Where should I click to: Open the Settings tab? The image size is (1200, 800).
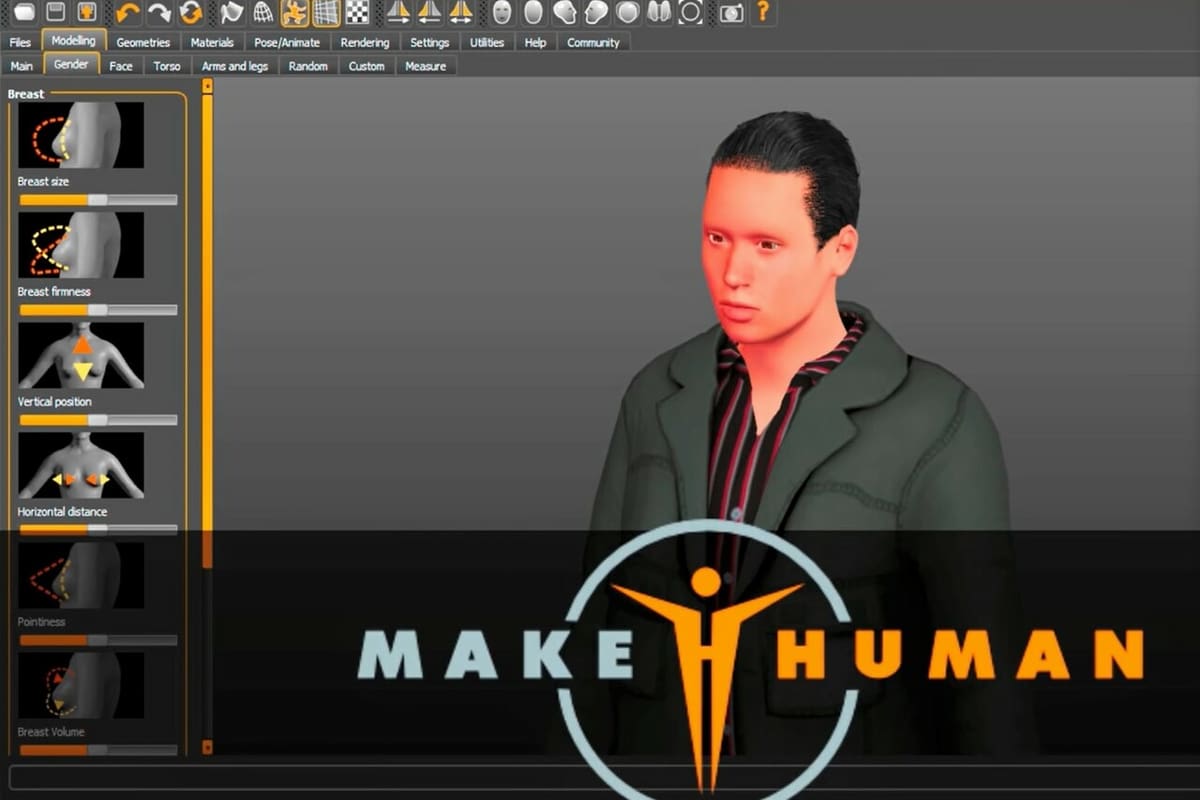[x=430, y=42]
